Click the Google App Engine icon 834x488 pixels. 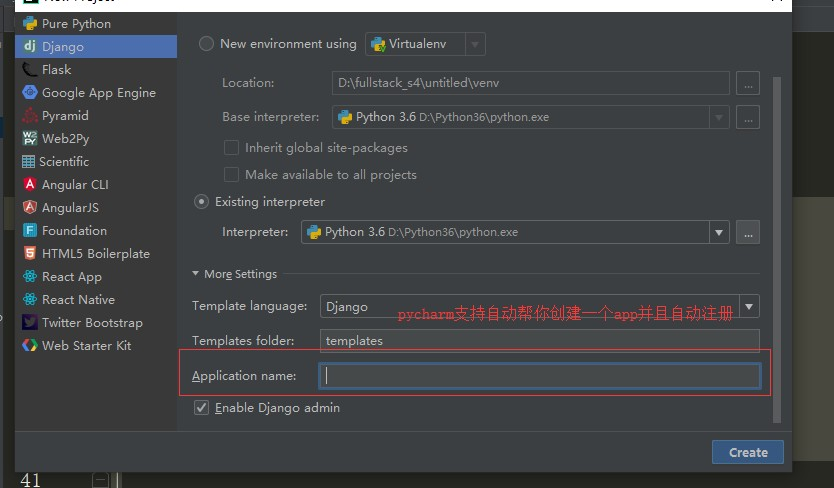[30, 92]
